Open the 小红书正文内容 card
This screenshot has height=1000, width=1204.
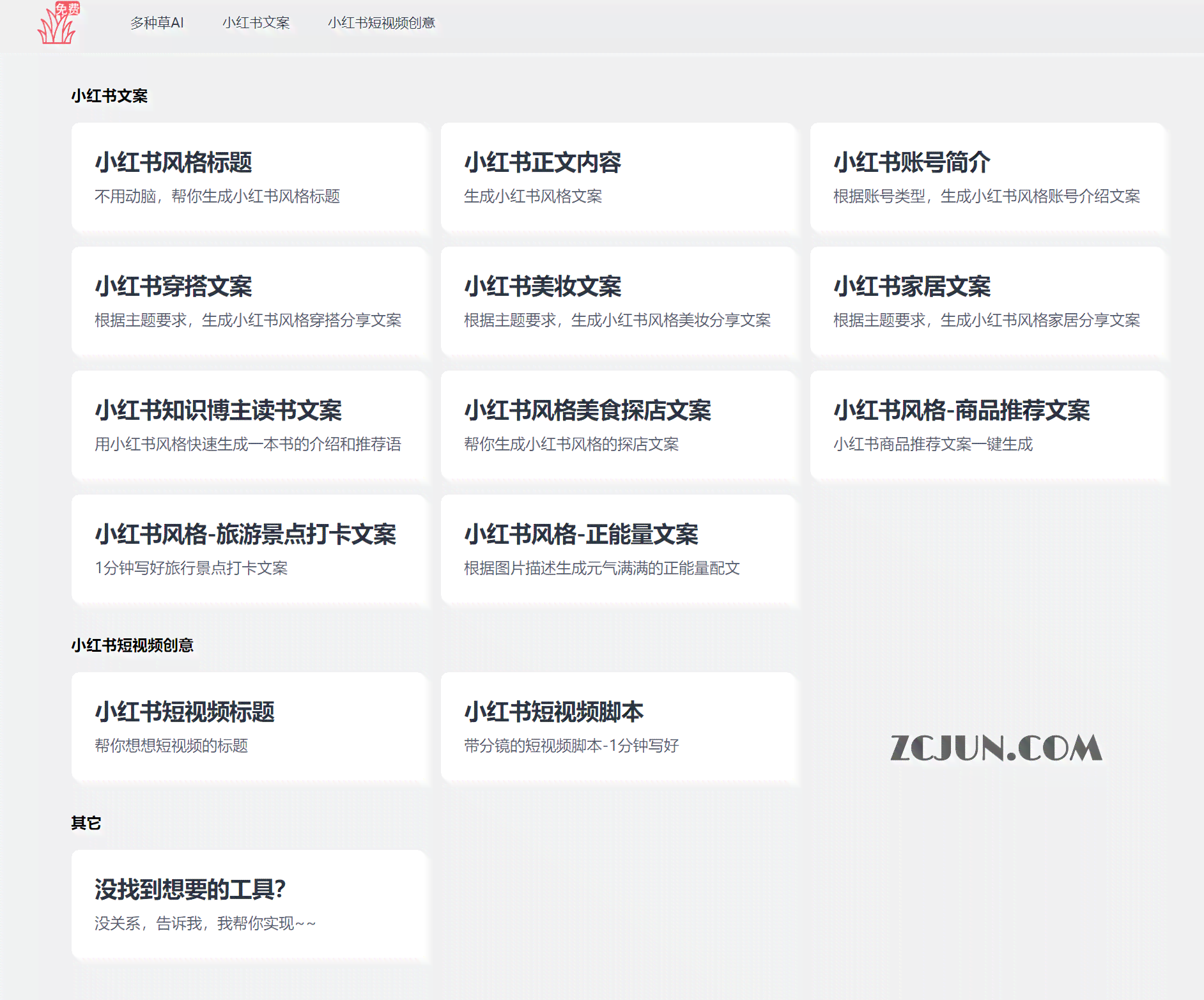[618, 178]
